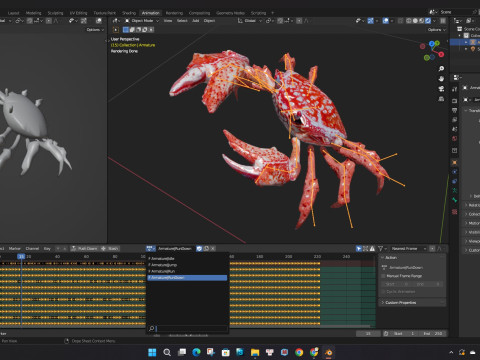The image size is (480, 360).
Task: Switch to the Layout workspace tab
Action: pos(13,13)
